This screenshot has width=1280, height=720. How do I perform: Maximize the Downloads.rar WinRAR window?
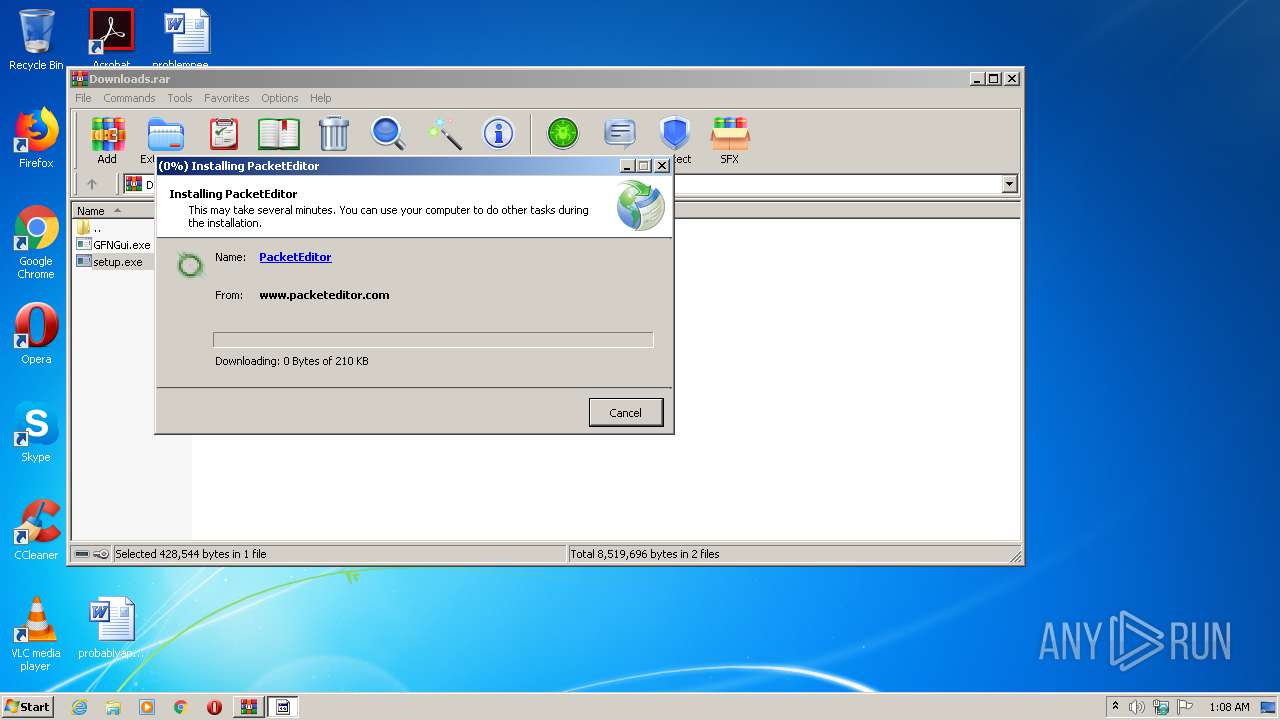[994, 78]
